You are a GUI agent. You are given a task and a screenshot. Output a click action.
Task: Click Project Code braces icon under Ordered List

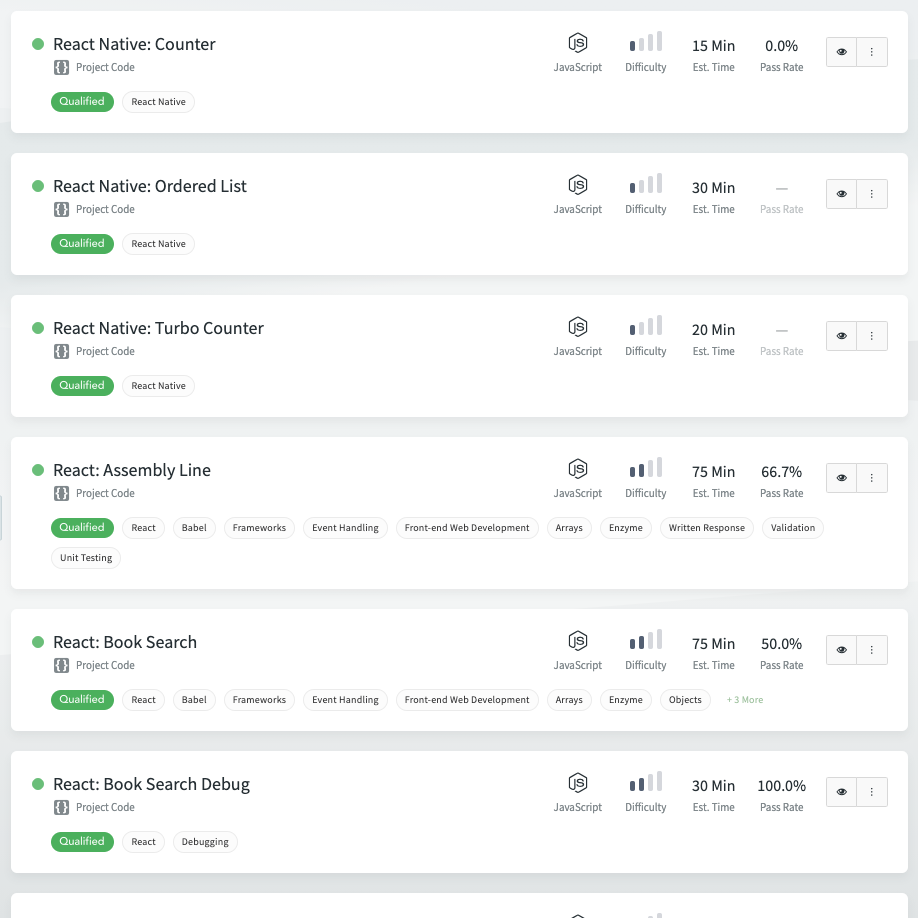pos(61,210)
